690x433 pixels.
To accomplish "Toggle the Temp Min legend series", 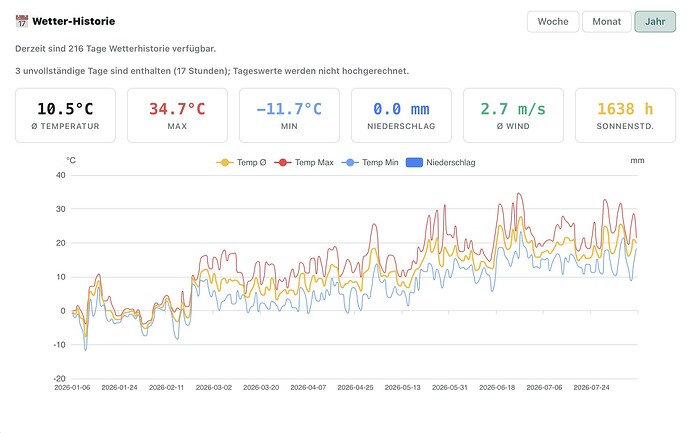I will pos(370,162).
